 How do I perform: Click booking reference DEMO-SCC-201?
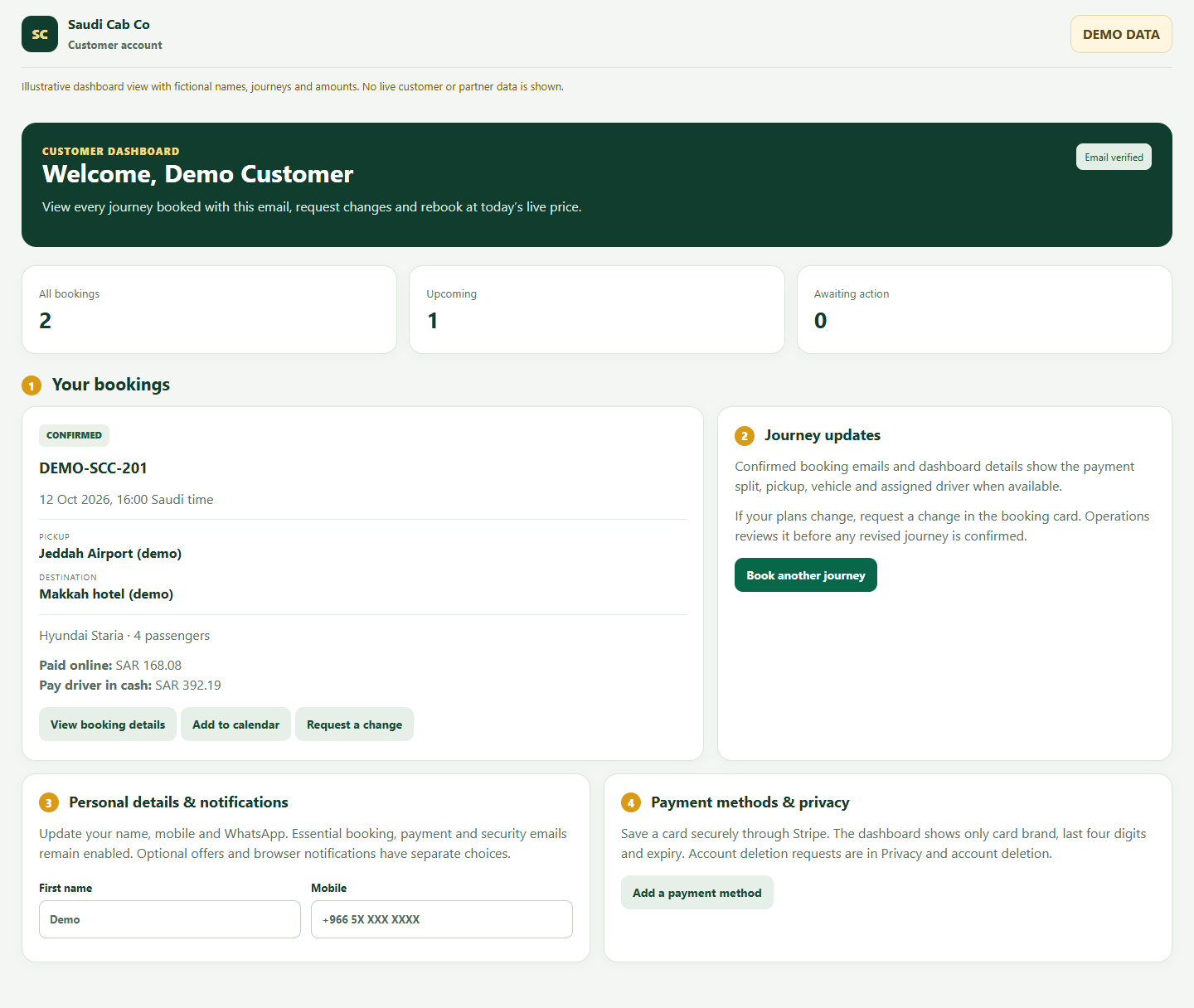(93, 468)
